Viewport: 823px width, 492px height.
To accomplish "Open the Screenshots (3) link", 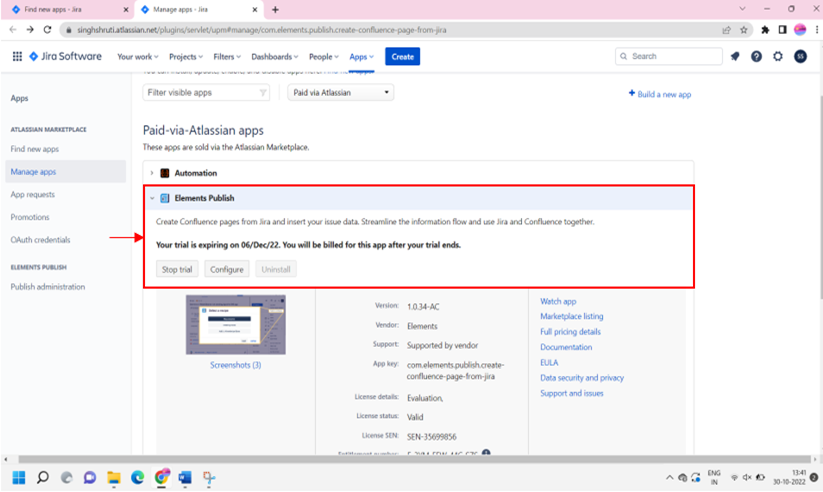I will click(236, 365).
